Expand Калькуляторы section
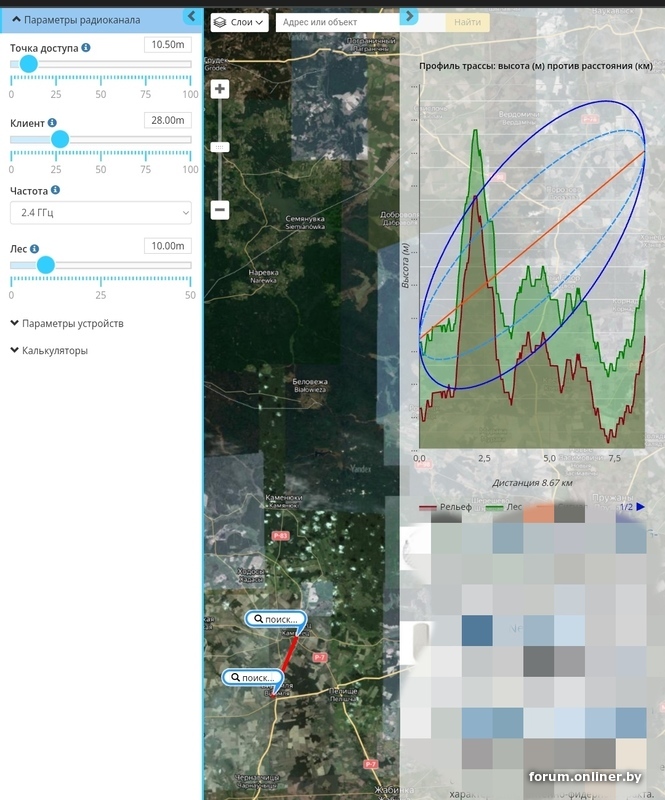The width and height of the screenshot is (665, 800). tap(49, 351)
